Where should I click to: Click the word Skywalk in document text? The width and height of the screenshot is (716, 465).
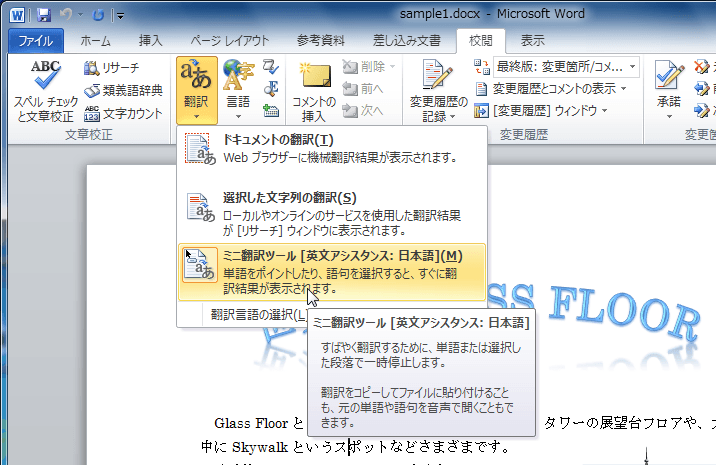(x=260, y=447)
